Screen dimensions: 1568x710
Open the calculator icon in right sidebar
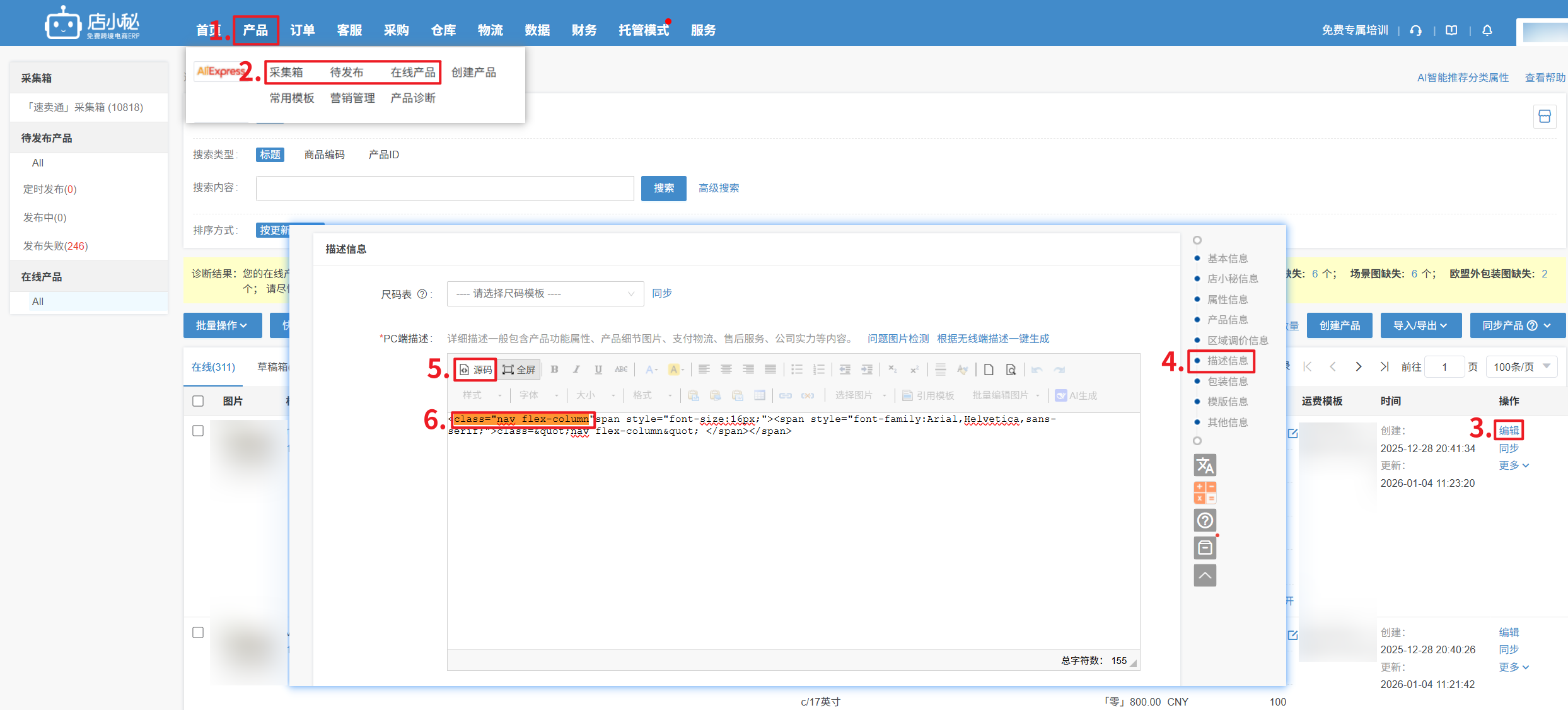coord(1205,492)
